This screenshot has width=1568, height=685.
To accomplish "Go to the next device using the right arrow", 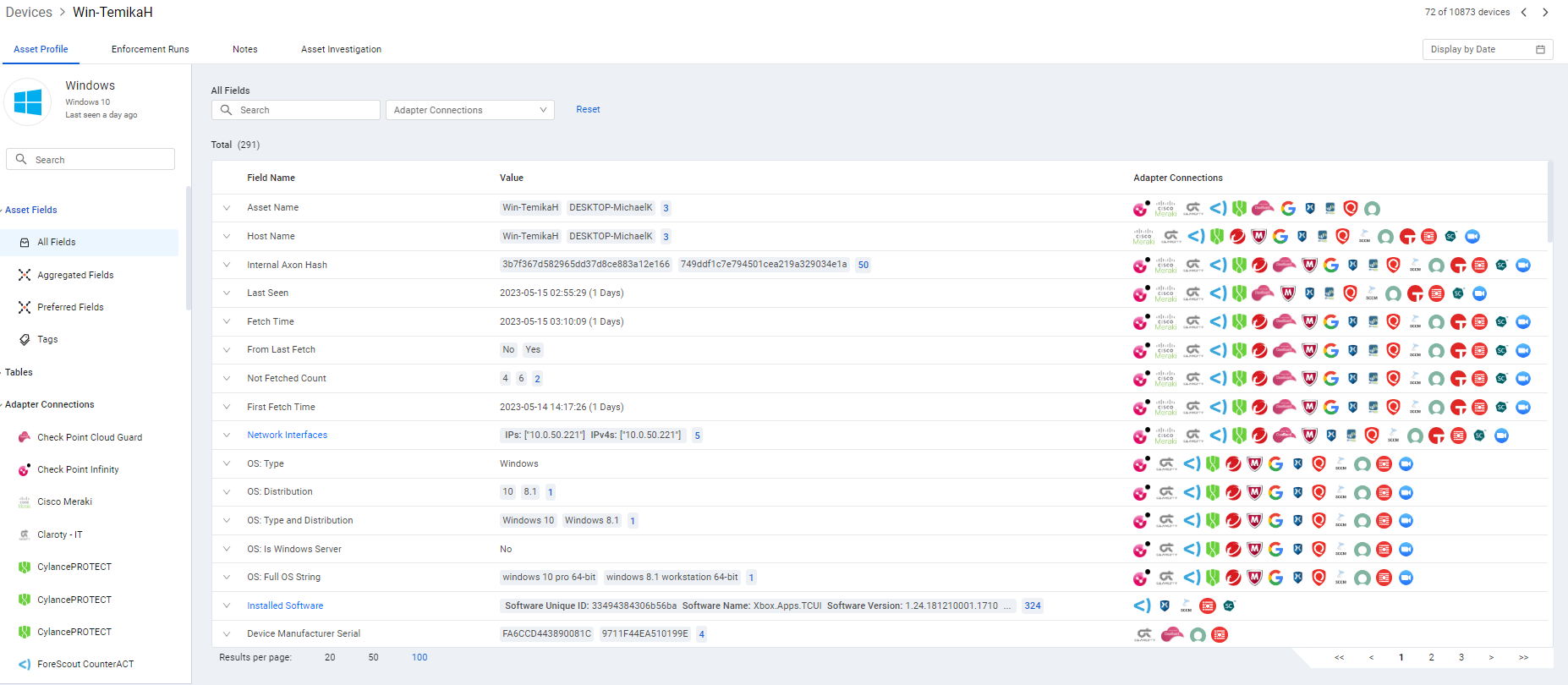I will (x=1545, y=12).
